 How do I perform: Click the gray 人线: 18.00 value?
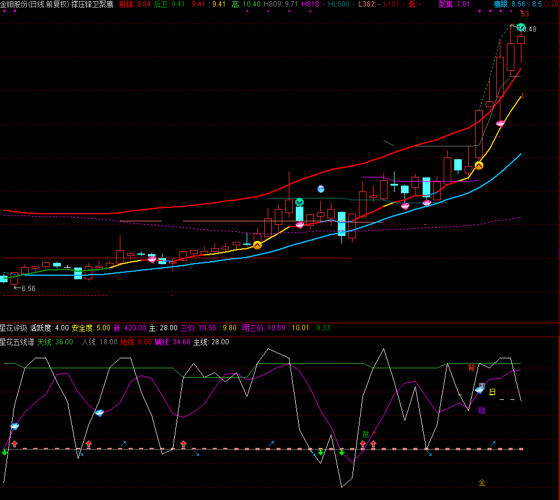[99, 342]
